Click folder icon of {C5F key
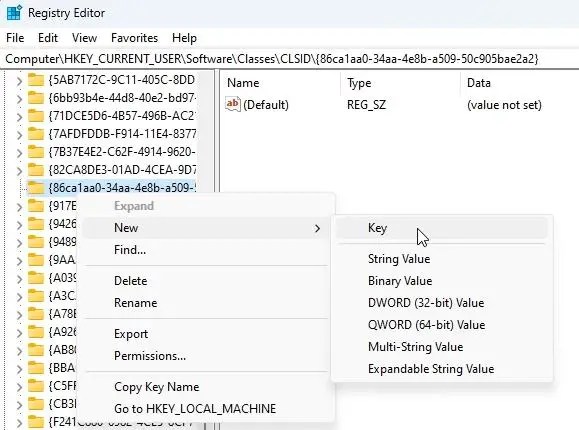Viewport: 579px width, 430px height. click(x=36, y=386)
